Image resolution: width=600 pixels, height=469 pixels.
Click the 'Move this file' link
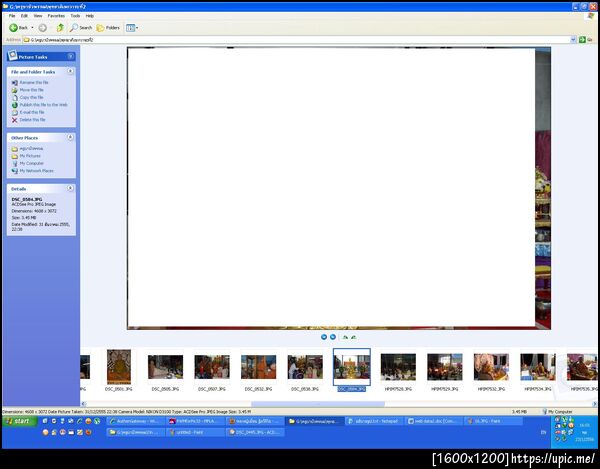pyautogui.click(x=31, y=90)
